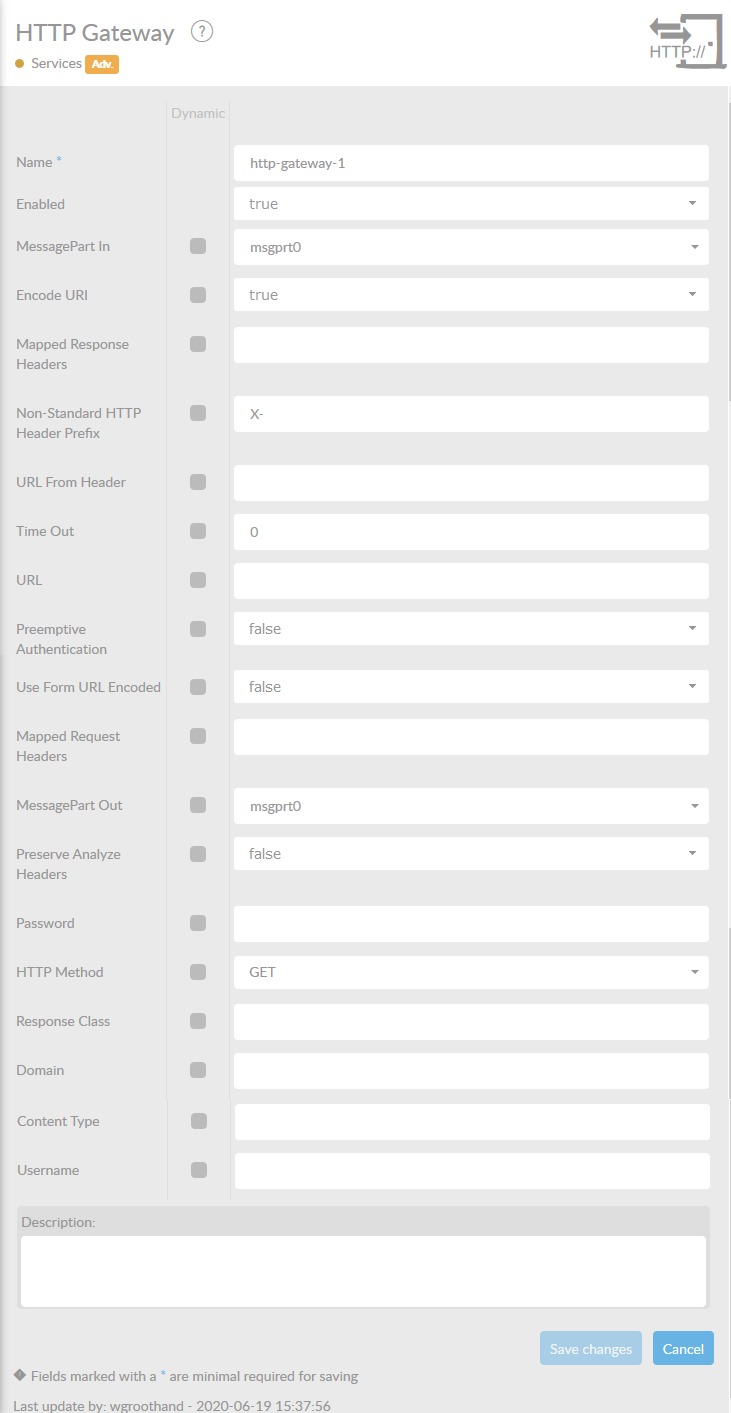Expand the HTTP Method dropdown
Screen dimensions: 731x1413
click(x=471, y=972)
